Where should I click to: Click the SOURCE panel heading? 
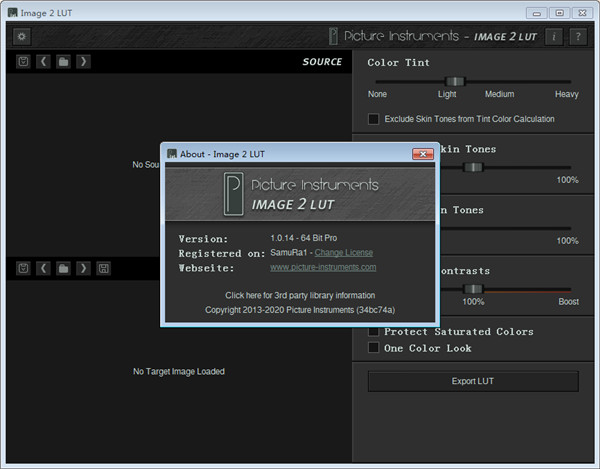[322, 62]
